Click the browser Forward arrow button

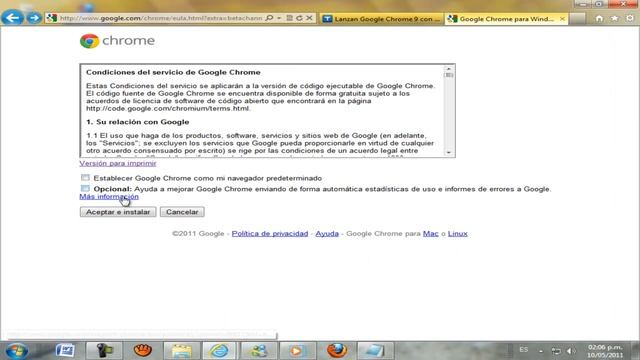pyautogui.click(x=34, y=18)
